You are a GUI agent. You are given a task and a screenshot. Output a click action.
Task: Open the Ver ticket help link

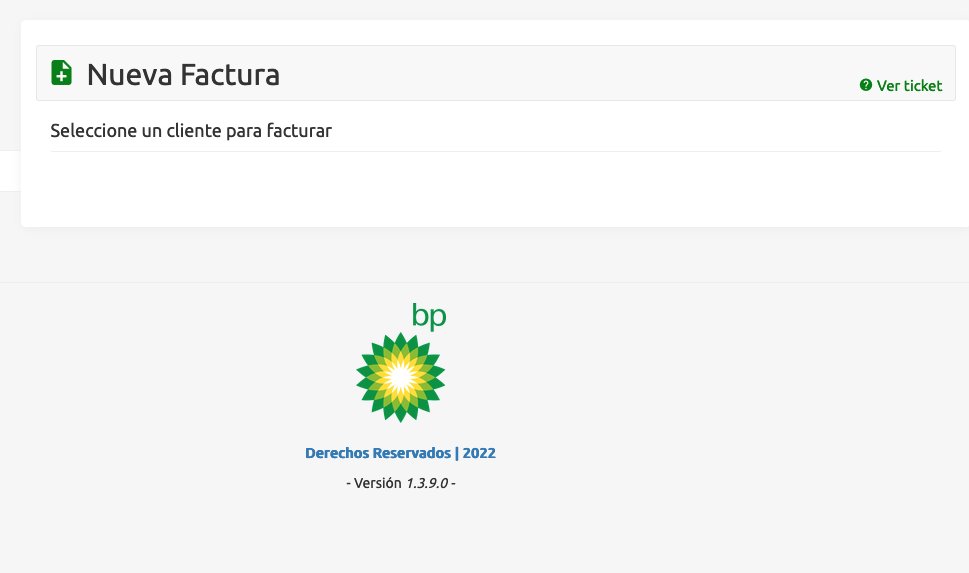901,85
